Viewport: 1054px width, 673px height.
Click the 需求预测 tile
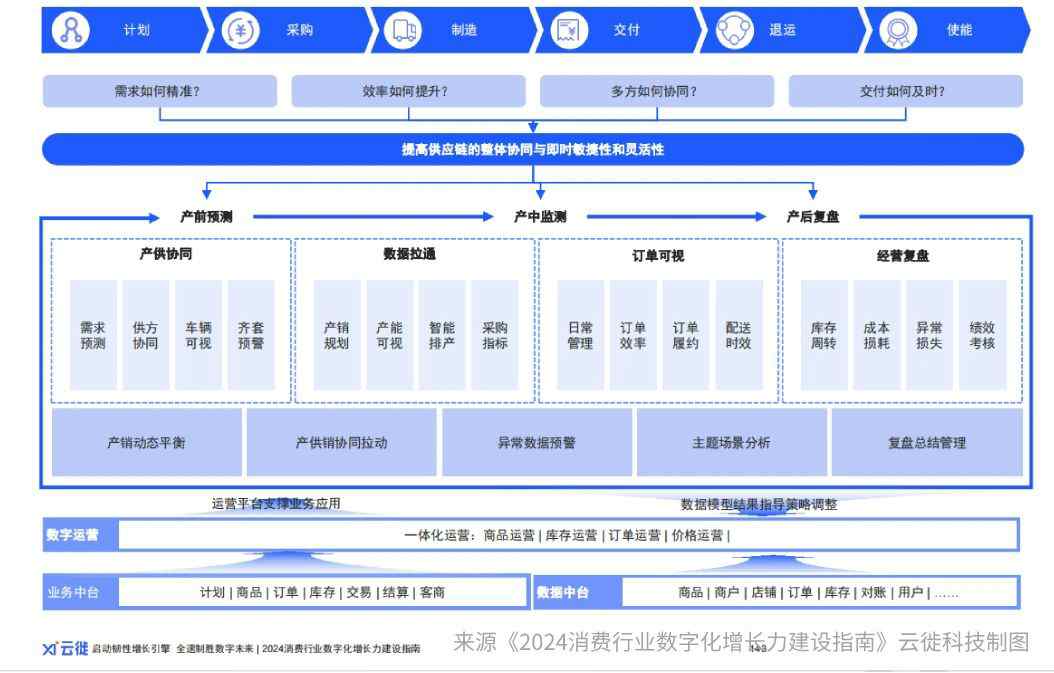[x=93, y=336]
